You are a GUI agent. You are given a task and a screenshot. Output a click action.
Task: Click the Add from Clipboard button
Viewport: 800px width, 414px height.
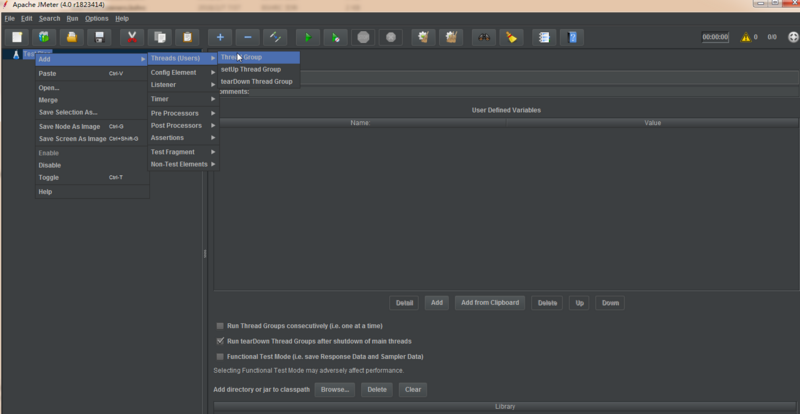pyautogui.click(x=490, y=303)
